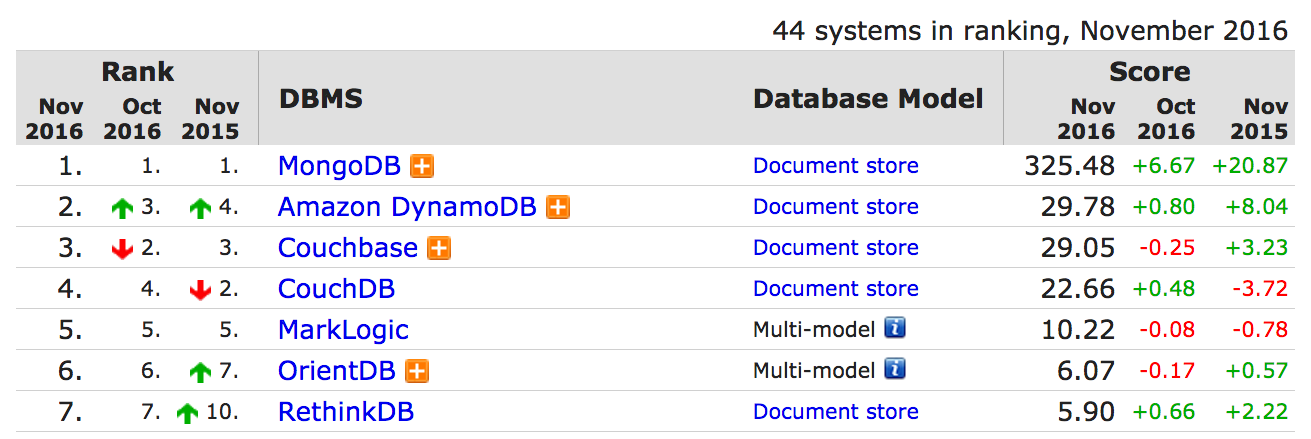
Task: Click Couchbase score 29.05
Action: (1077, 248)
